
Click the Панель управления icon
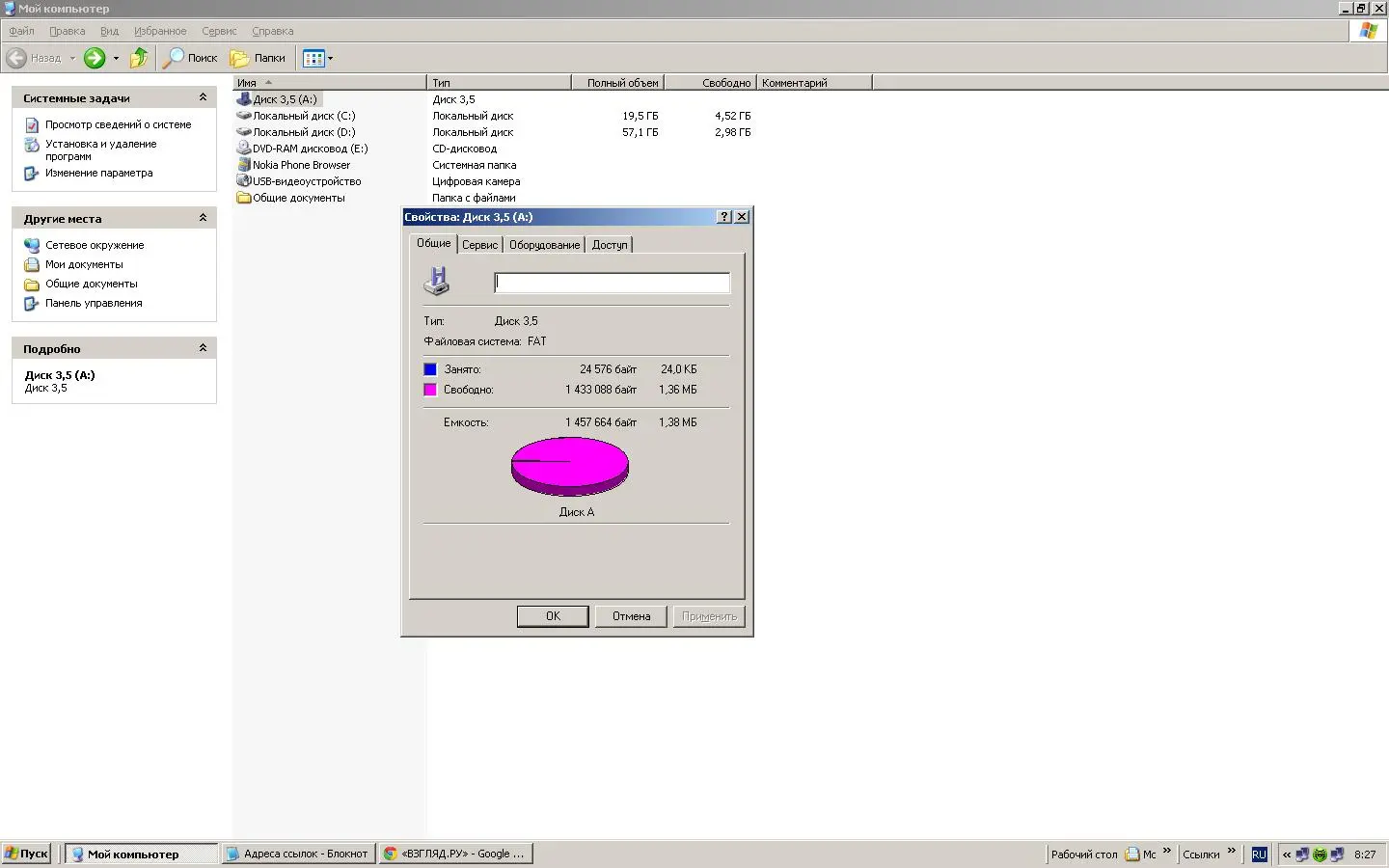tap(32, 303)
